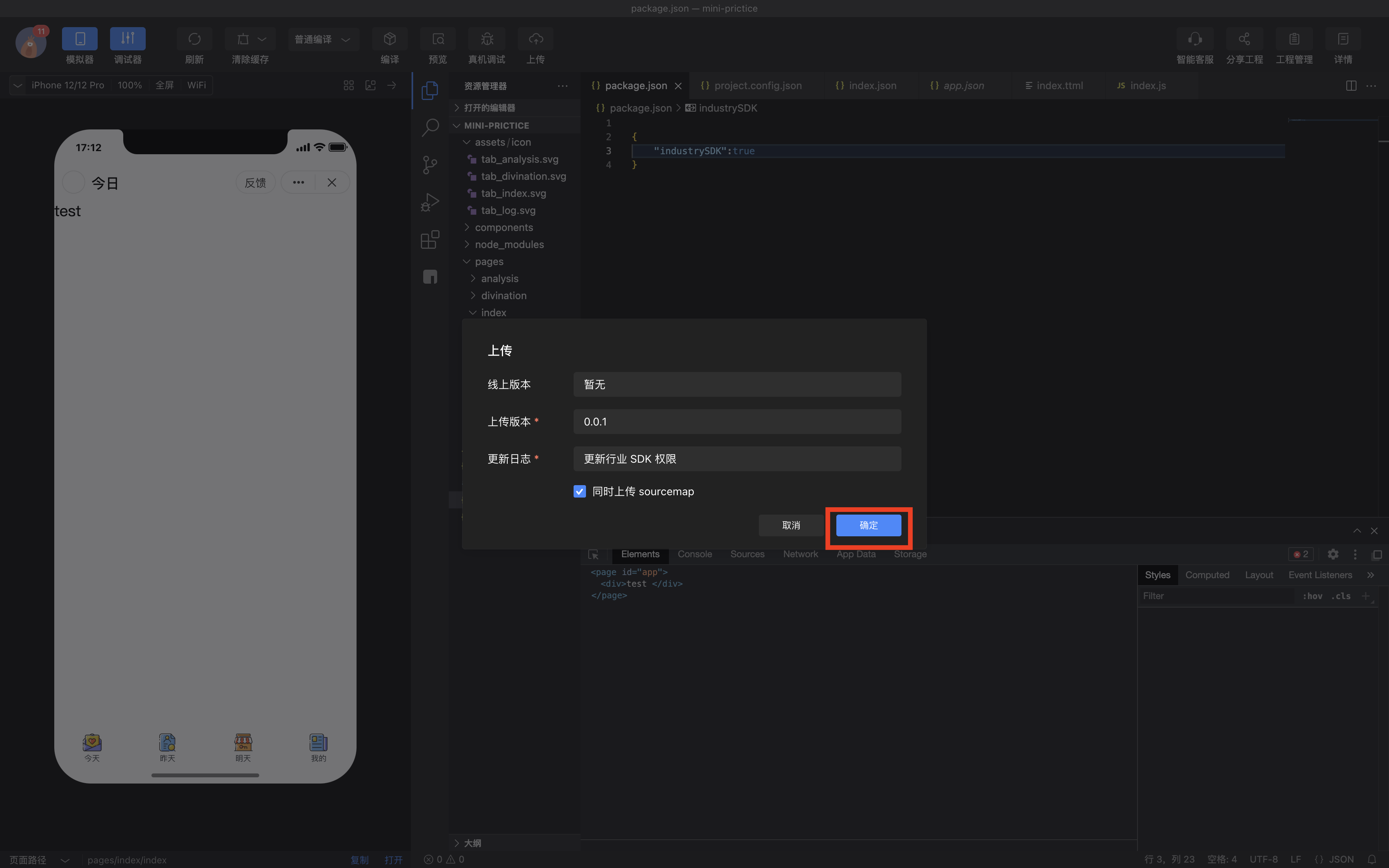Confirm upload with 确定 button
This screenshot has width=1389, height=868.
869,525
